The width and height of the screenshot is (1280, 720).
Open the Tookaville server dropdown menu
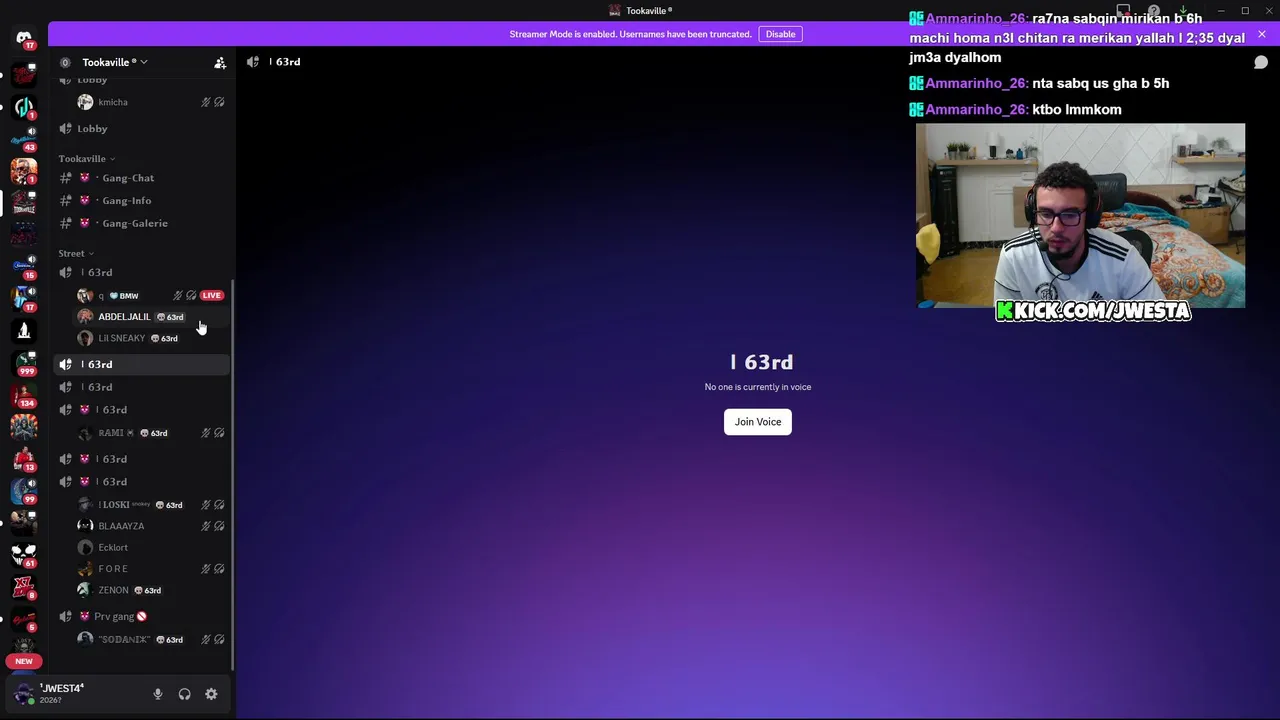coord(115,62)
